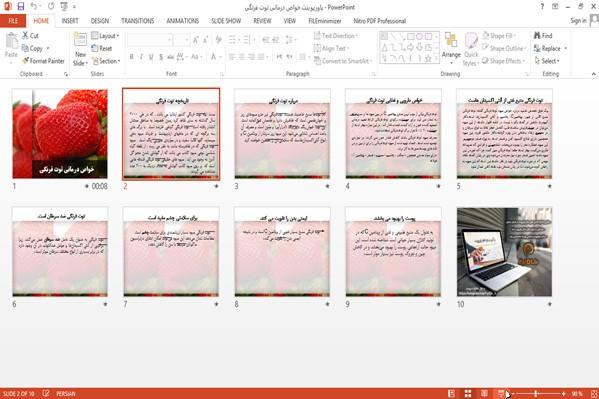Collapse the ribbon with chevron
This screenshot has width=599, height=399.
tap(594, 73)
